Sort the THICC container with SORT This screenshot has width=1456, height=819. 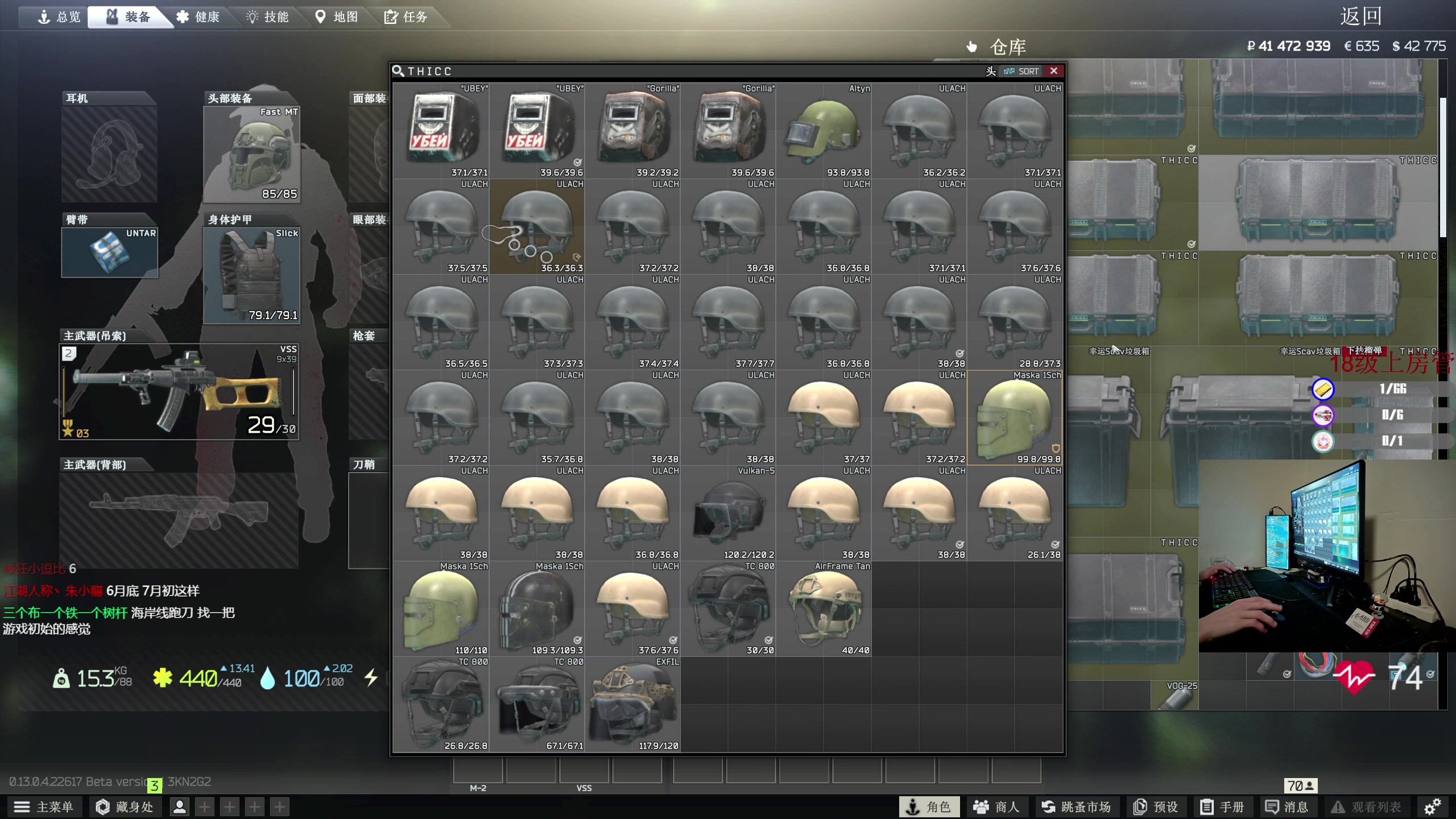pos(1021,71)
